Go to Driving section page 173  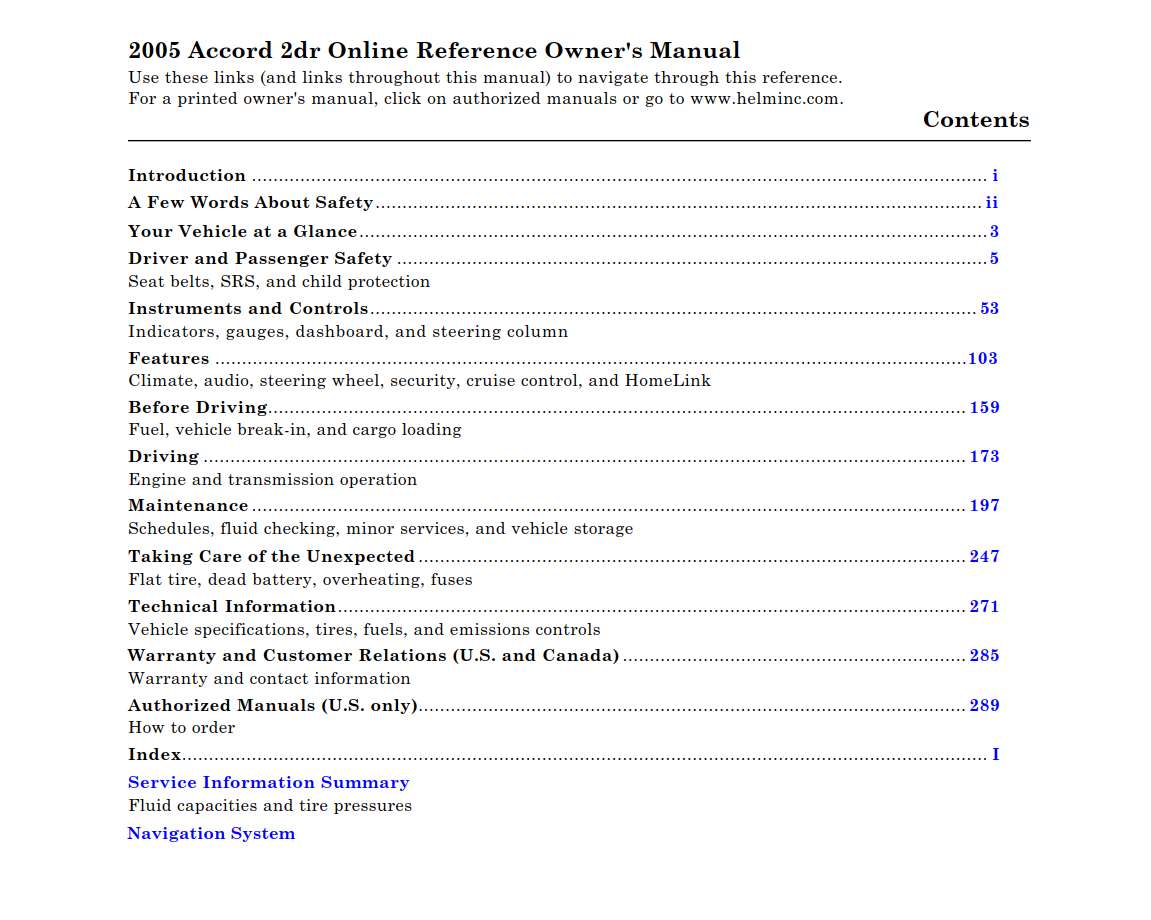(984, 457)
